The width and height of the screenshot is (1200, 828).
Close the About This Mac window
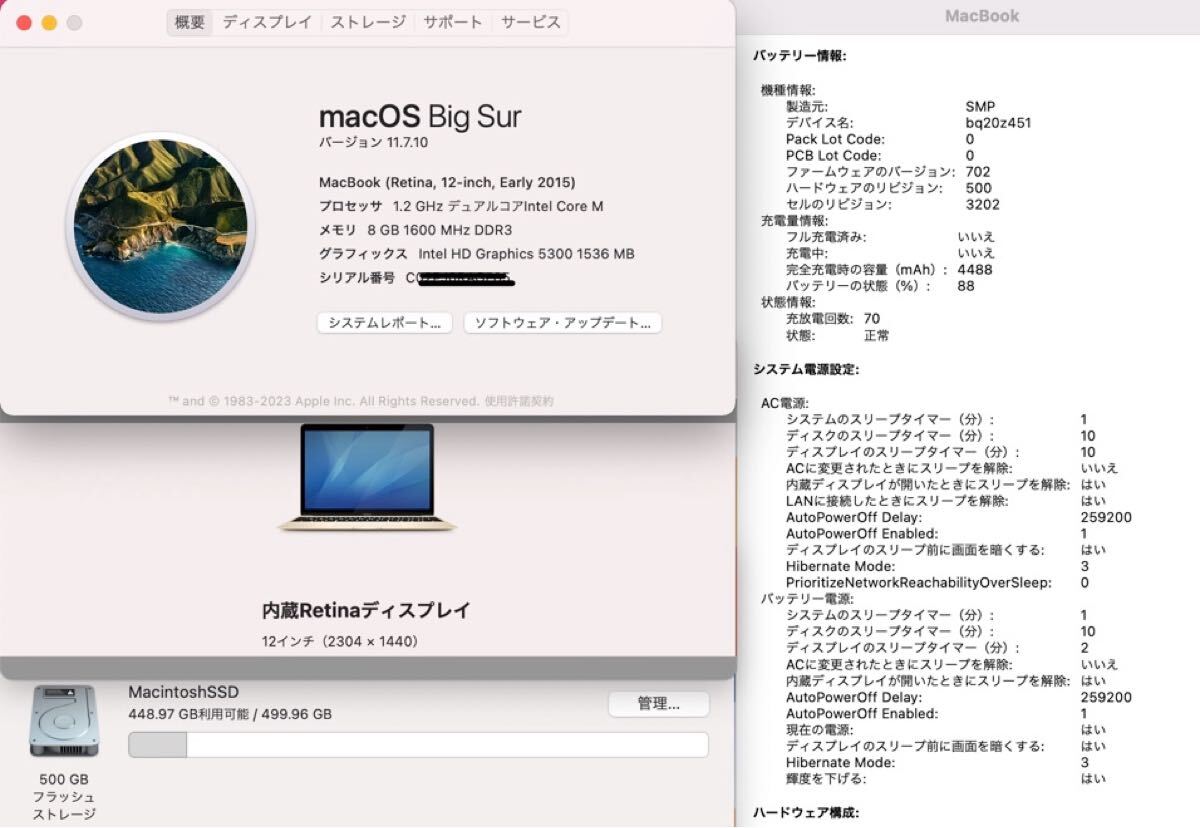pyautogui.click(x=24, y=22)
